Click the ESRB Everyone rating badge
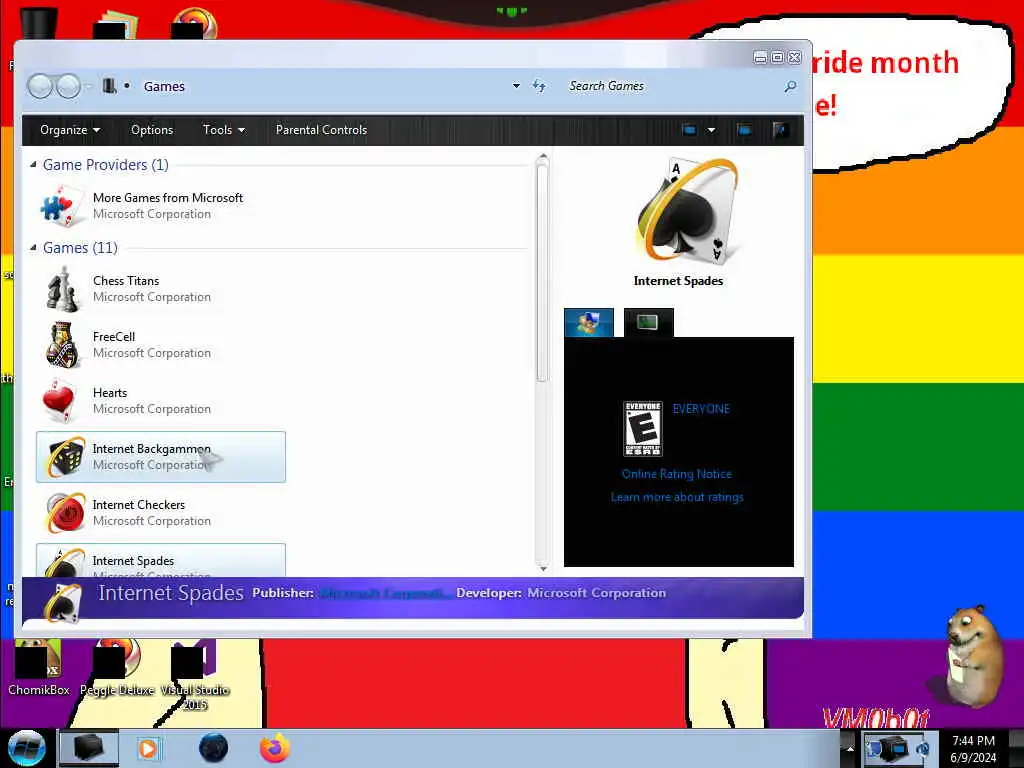The image size is (1024, 768). point(643,428)
